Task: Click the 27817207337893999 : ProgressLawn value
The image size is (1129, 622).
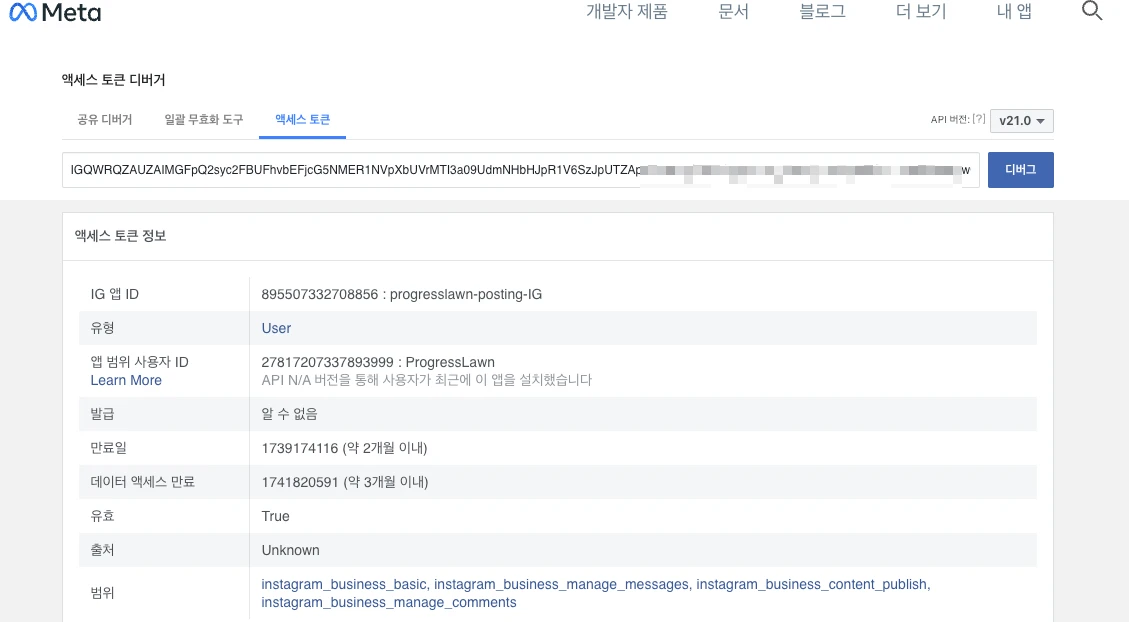Action: point(378,362)
